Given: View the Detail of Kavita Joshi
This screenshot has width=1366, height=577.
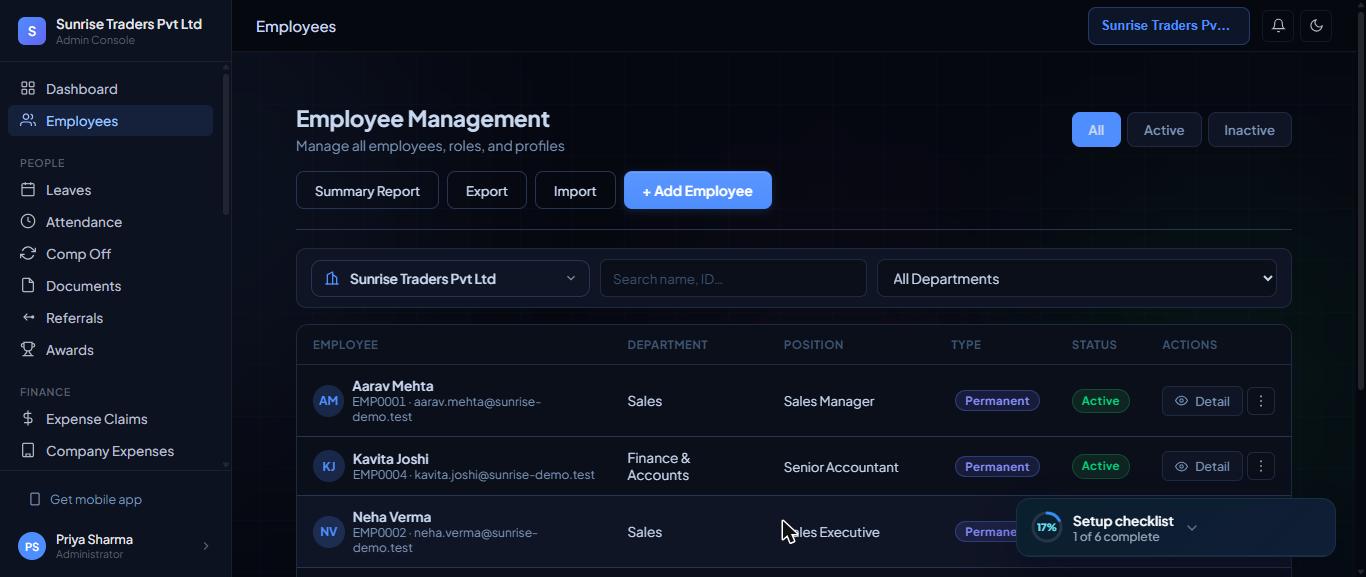Looking at the screenshot, I should point(1202,466).
